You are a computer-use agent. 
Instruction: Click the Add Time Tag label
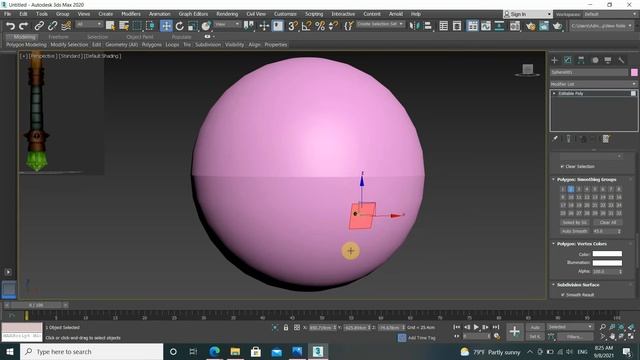[422, 338]
